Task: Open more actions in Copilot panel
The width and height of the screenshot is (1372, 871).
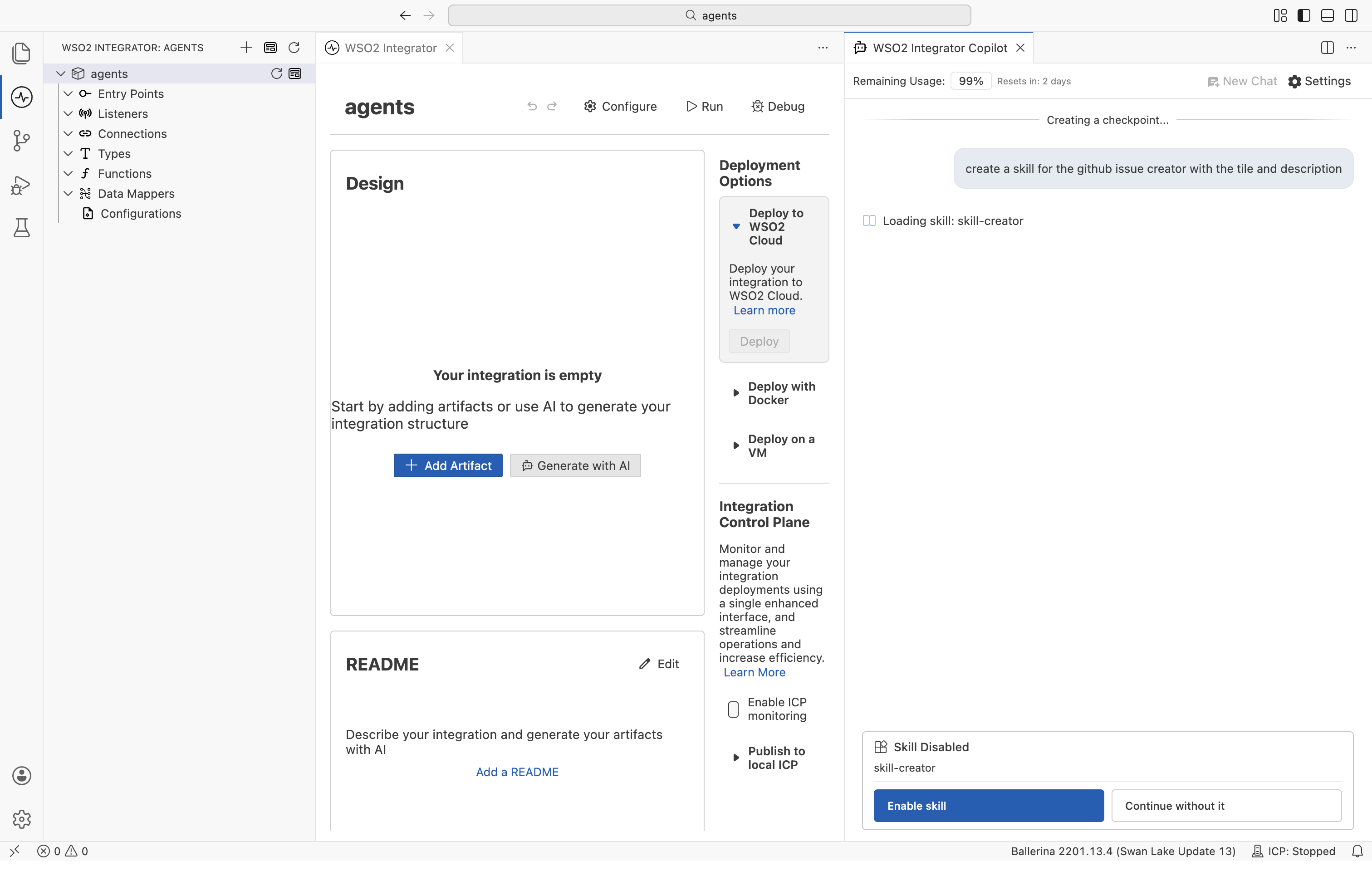Action: point(1351,48)
